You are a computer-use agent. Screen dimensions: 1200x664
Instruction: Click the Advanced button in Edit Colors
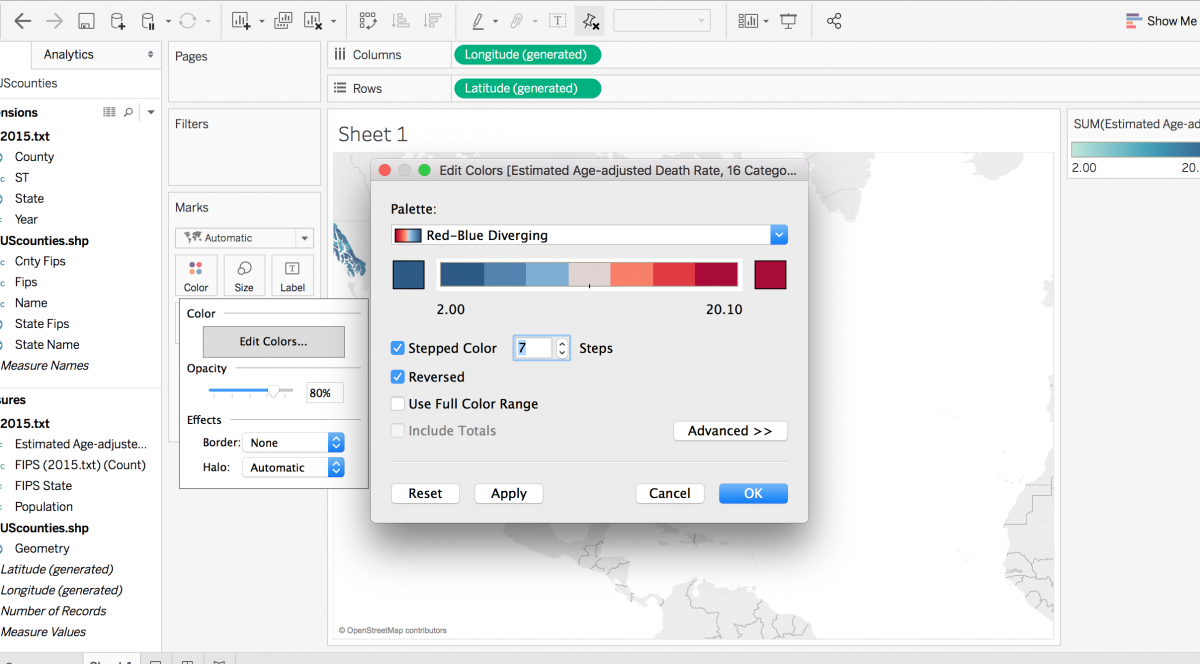730,430
